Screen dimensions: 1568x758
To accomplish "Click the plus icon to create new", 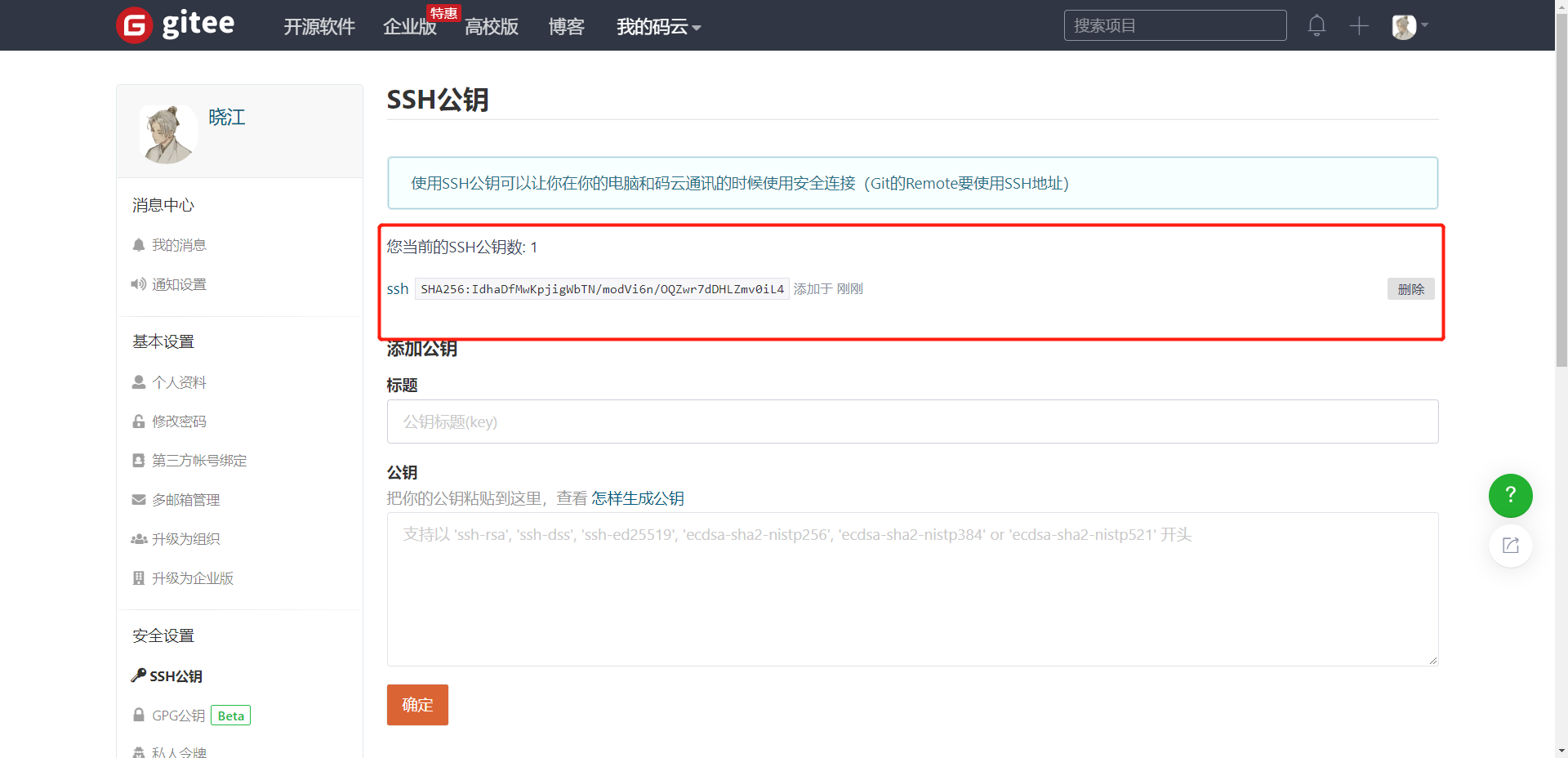I will point(1359,26).
